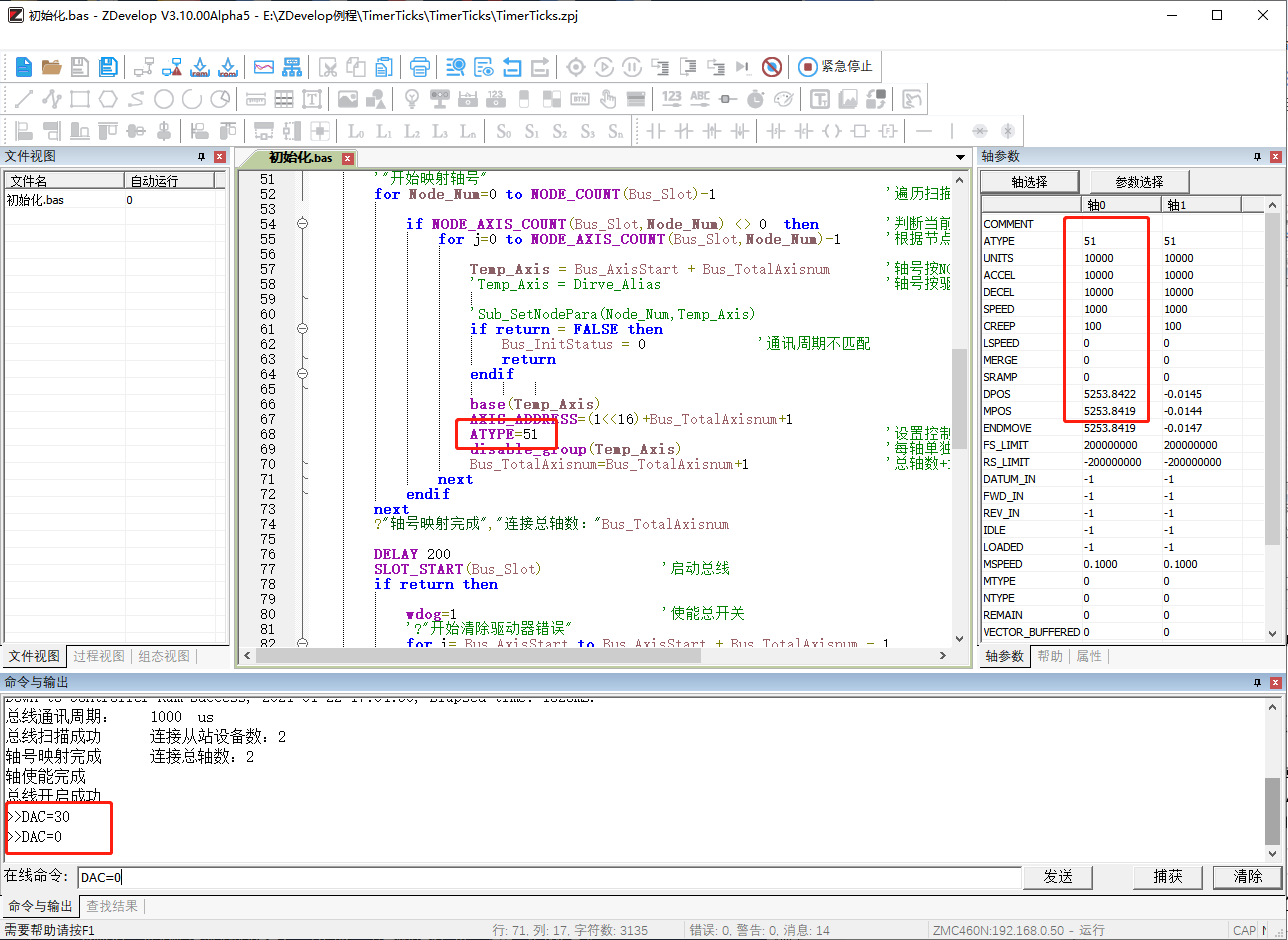Click the New File toolbar icon
The width and height of the screenshot is (1288, 940).
point(23,67)
